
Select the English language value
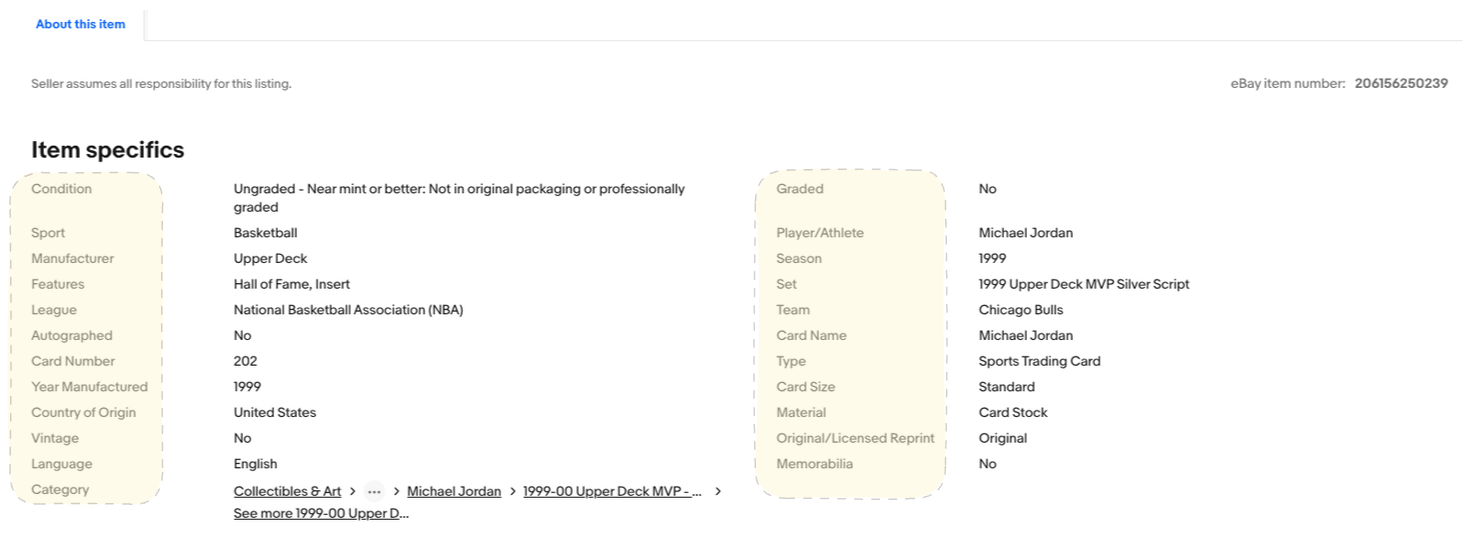[x=255, y=464]
